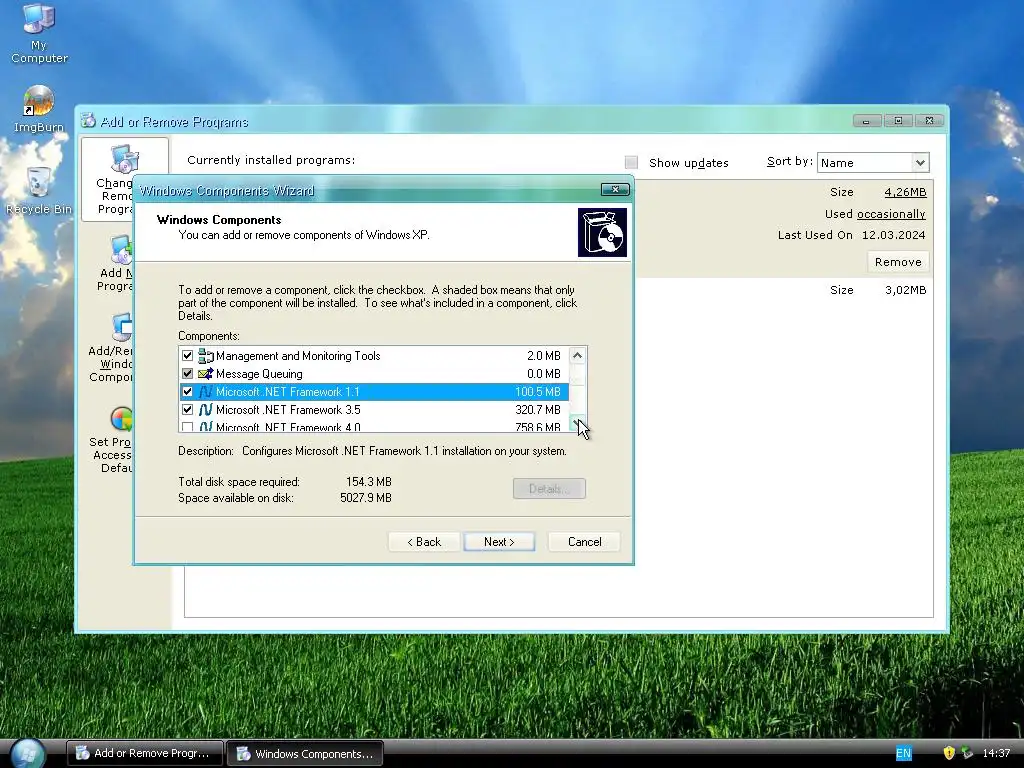Click the Details button

[549, 488]
